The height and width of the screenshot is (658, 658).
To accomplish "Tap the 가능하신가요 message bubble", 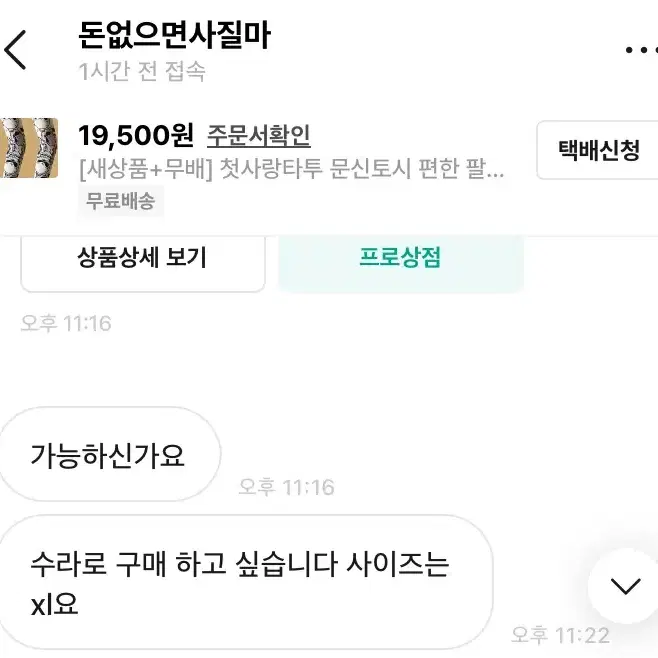I will click(110, 454).
